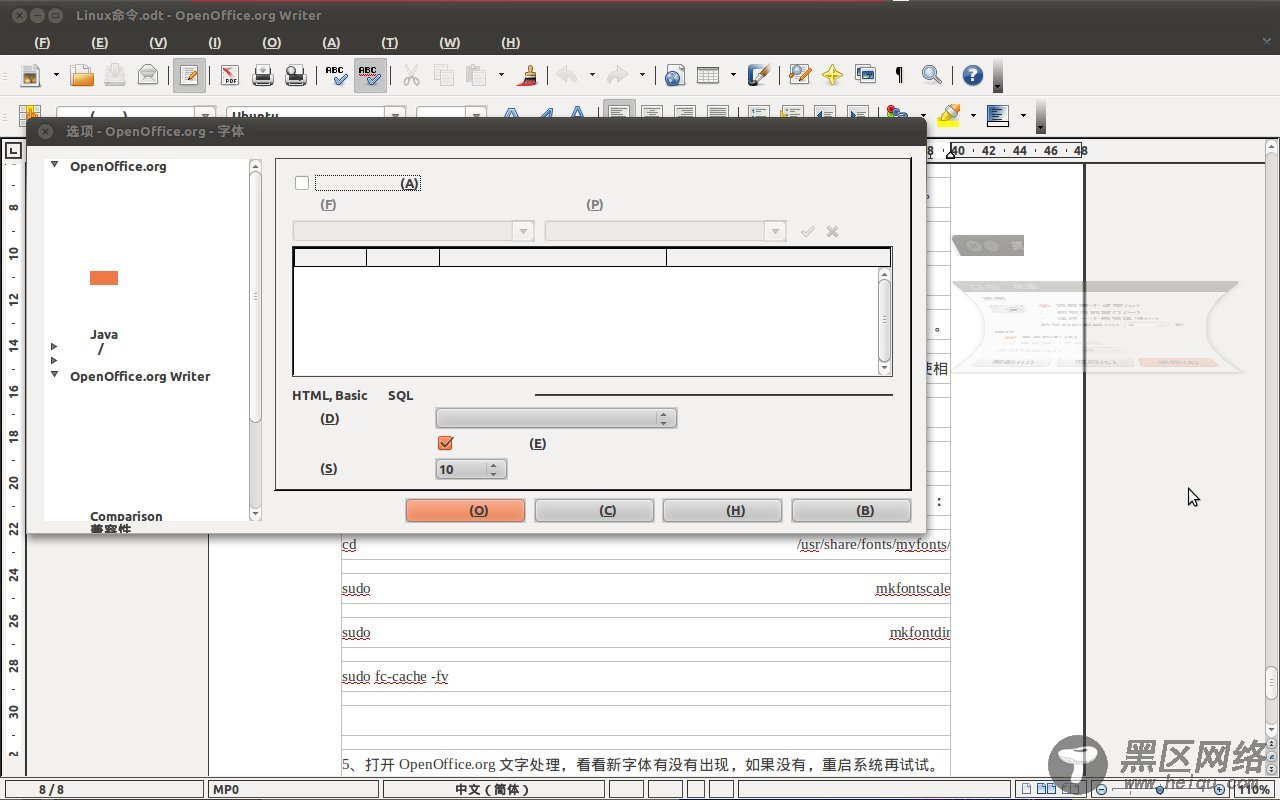Click the zoom slider handle
Screen dimensions: 1280x800
coord(1160,789)
